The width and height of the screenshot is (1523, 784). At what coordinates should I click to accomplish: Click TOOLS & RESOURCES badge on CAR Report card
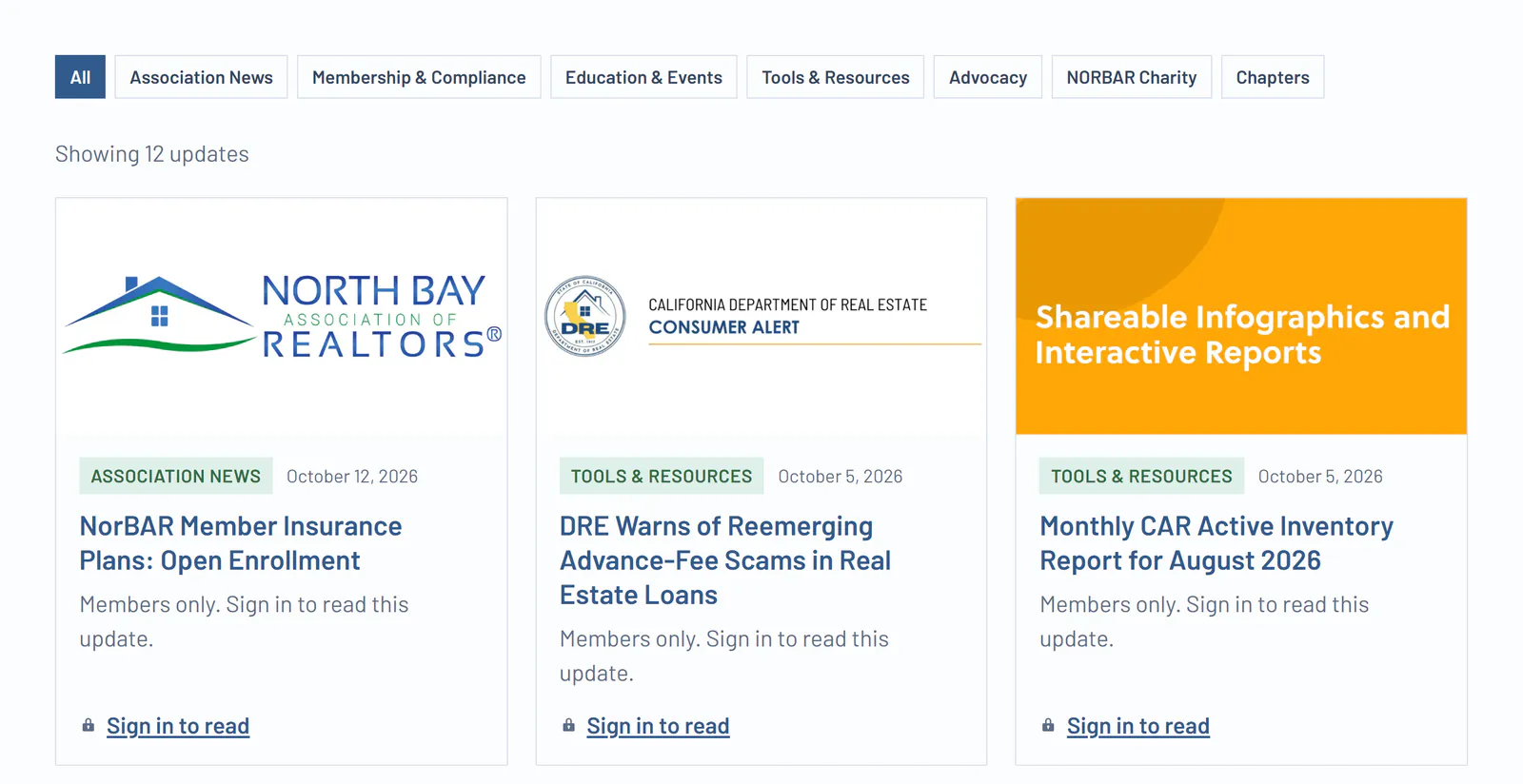1141,476
